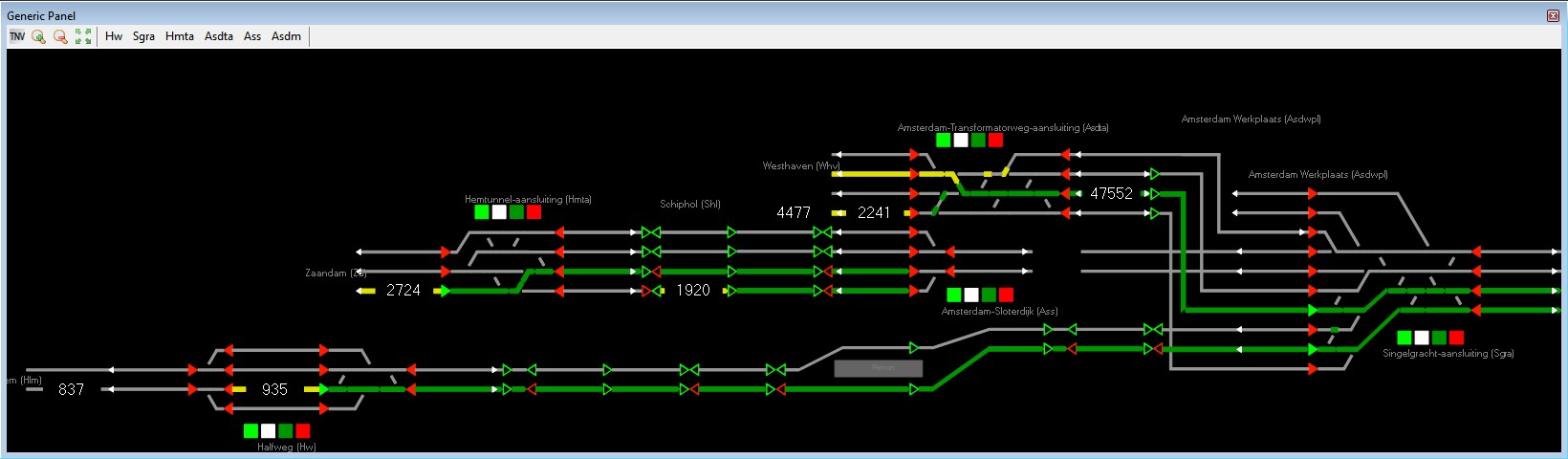1568x459 pixels.
Task: Zoom out with the magnifier minus icon
Action: pos(60,36)
